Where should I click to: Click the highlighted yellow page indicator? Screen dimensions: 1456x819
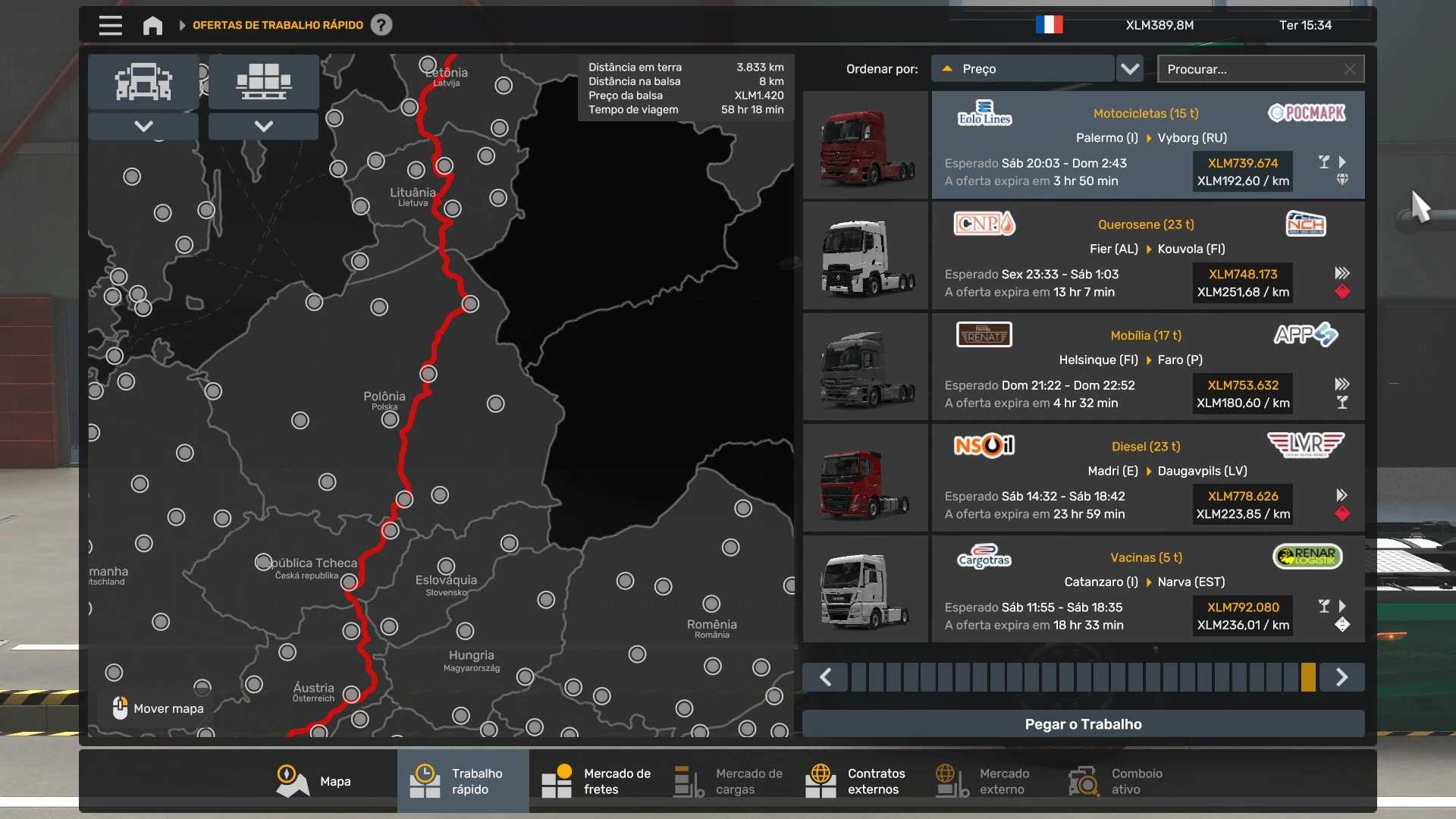pos(1308,677)
